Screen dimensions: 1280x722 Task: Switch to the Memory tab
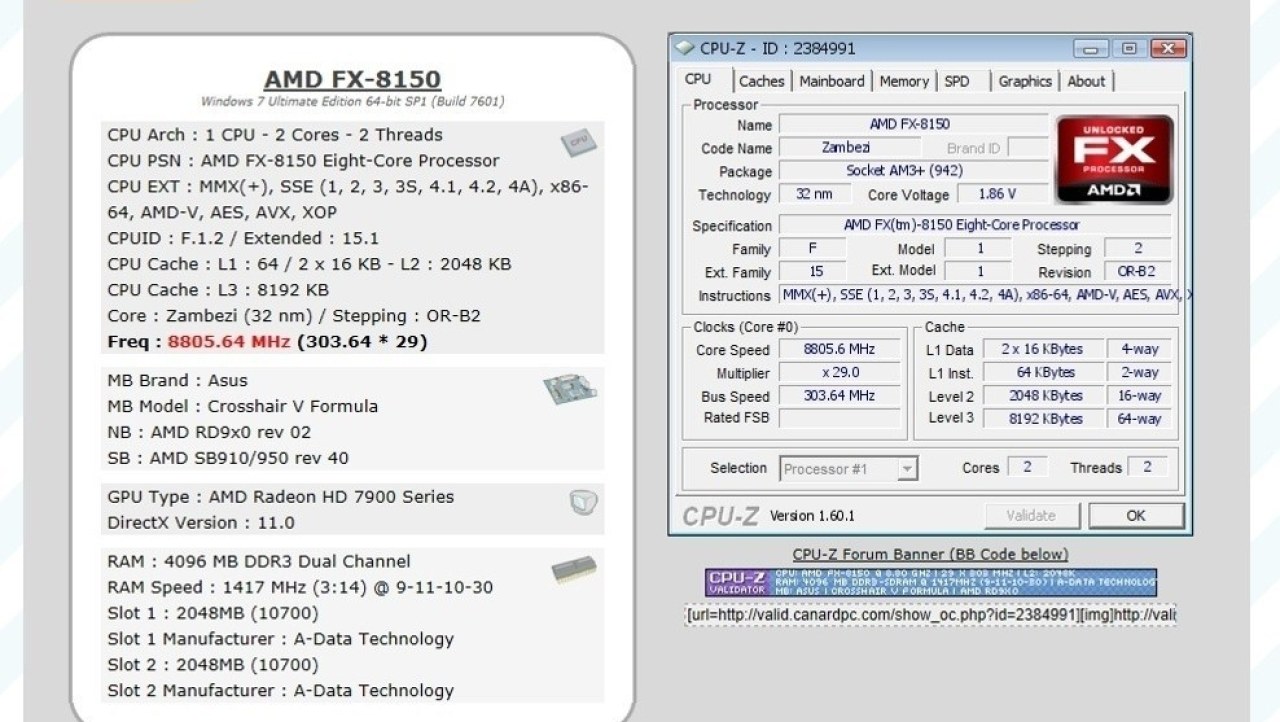point(904,82)
